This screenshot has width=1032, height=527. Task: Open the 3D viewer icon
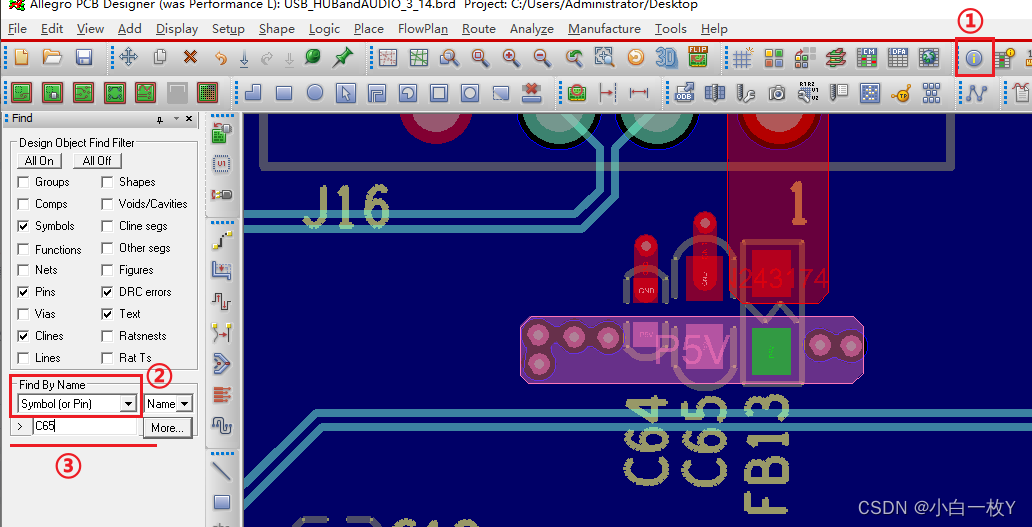point(667,58)
